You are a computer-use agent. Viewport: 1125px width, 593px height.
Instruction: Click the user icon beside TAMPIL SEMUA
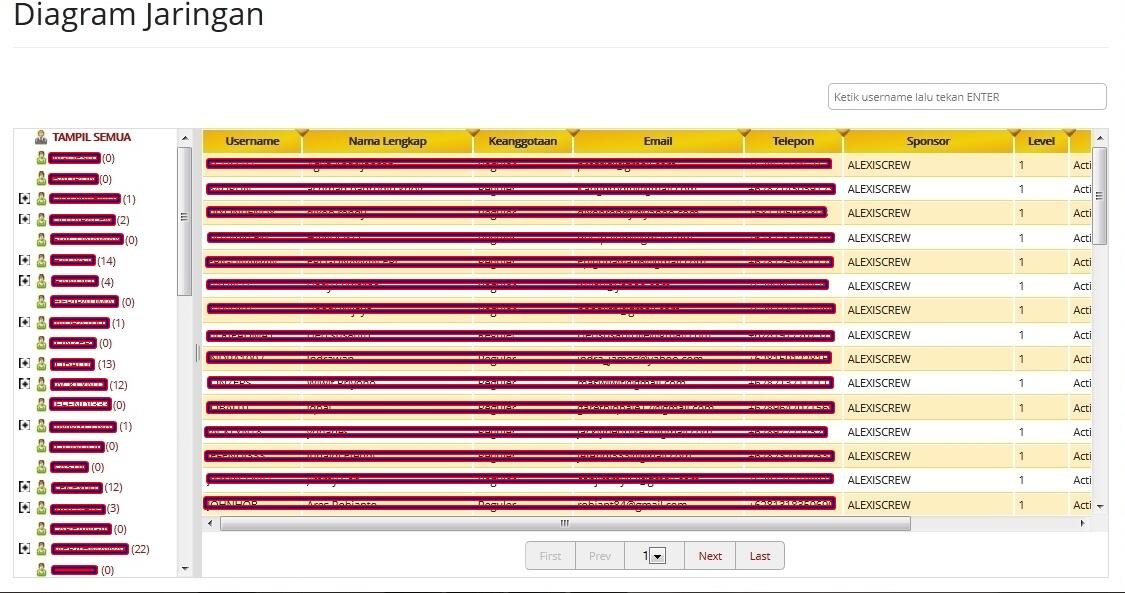point(41,137)
